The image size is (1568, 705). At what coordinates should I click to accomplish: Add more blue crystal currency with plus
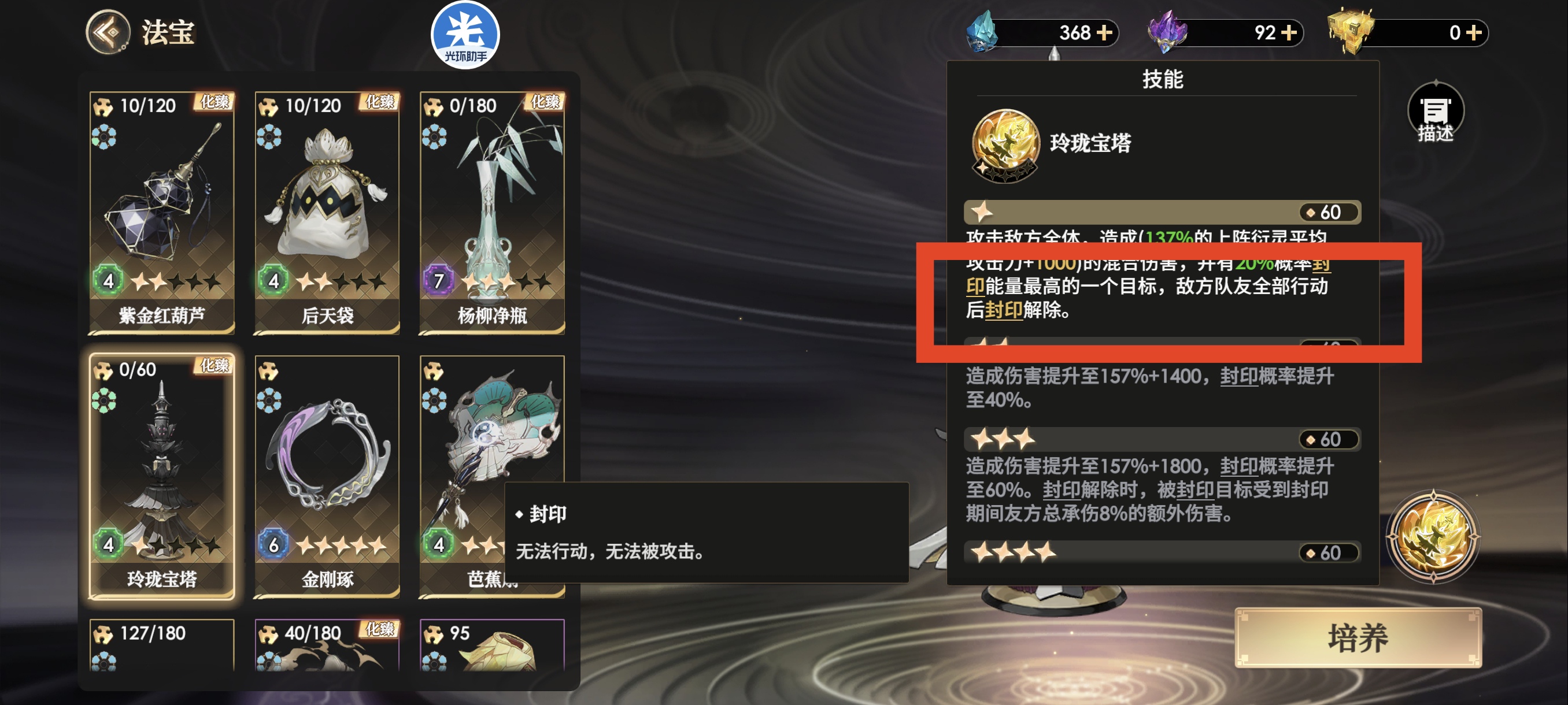coord(1104,32)
